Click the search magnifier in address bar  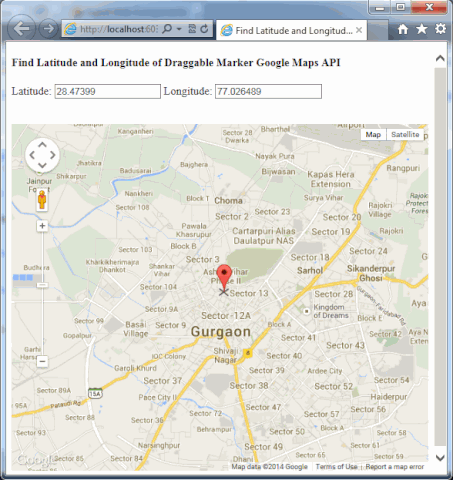(x=167, y=29)
